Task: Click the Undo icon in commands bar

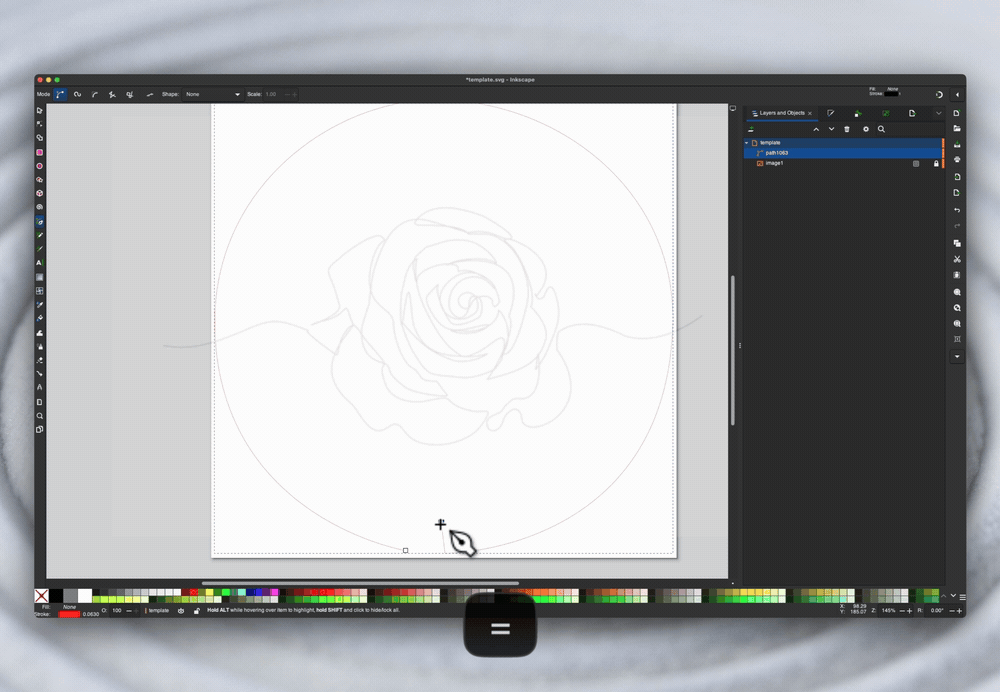Action: tap(957, 210)
